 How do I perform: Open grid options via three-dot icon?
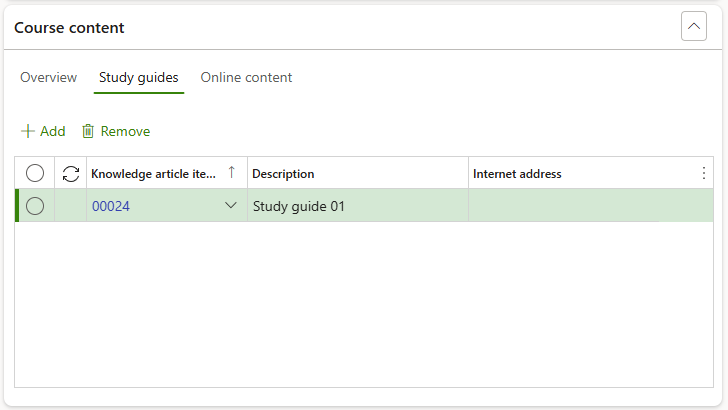coord(702,173)
